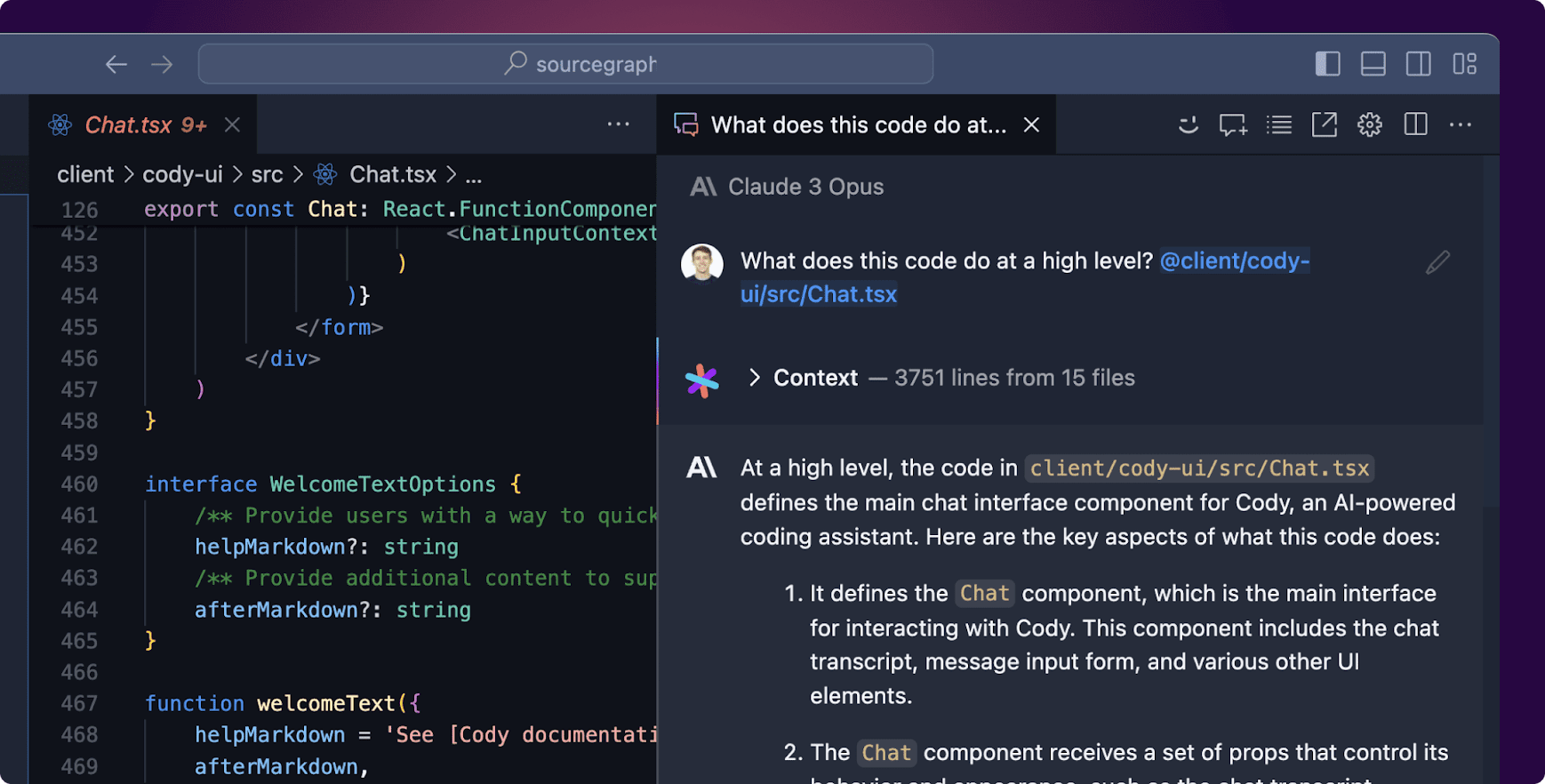Click 'welcomeText' in the function declaration
Viewport: 1545px width, 784px height.
click(x=325, y=704)
